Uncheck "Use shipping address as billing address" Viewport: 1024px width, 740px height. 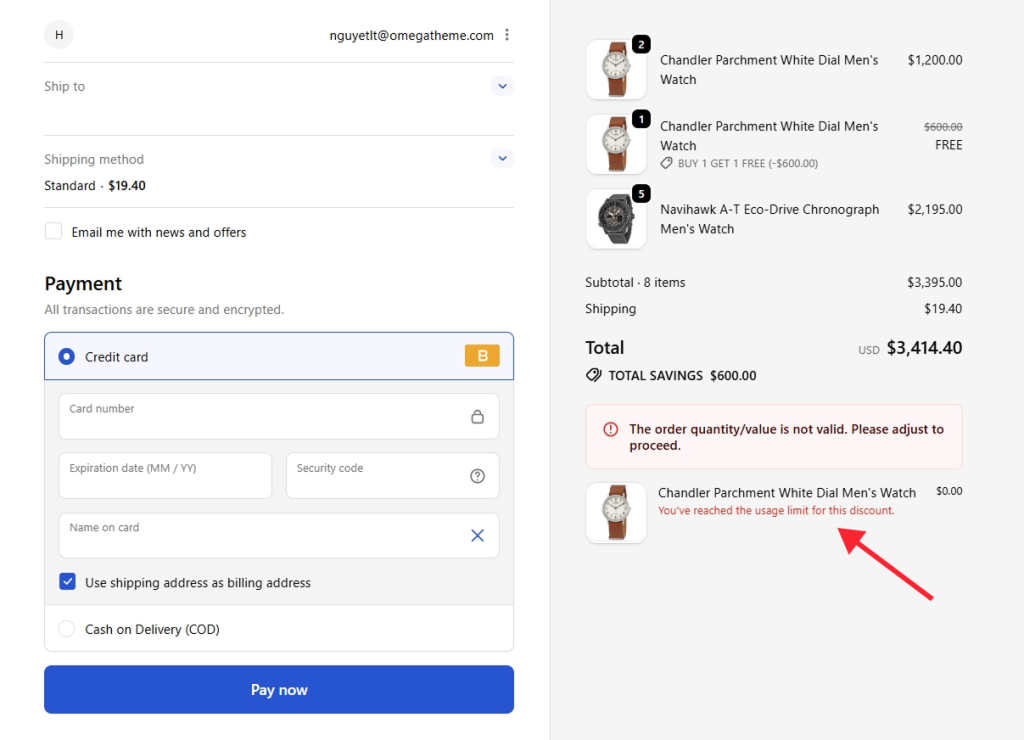(66, 581)
